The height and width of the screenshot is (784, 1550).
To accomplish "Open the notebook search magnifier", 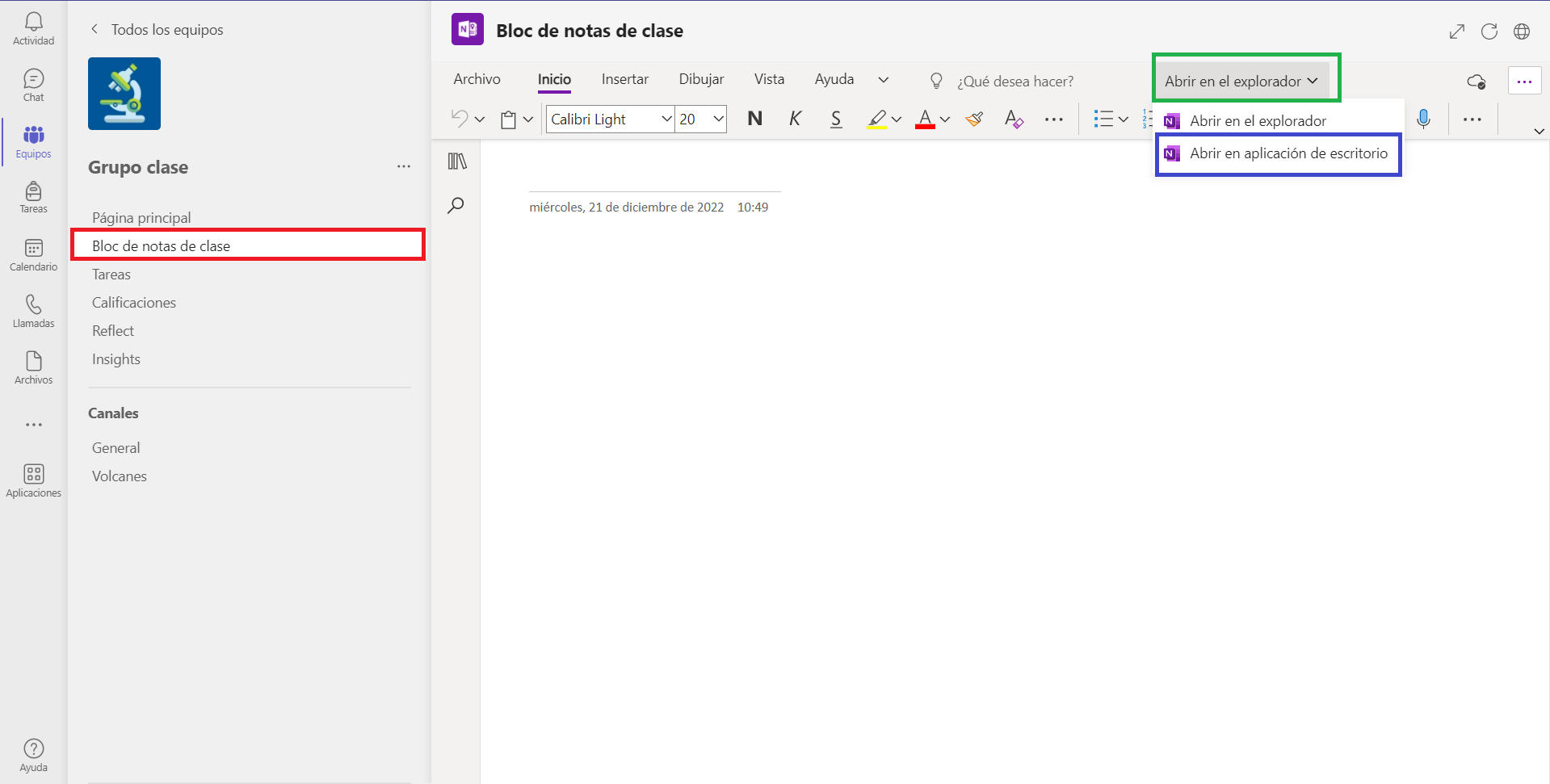I will tap(456, 205).
